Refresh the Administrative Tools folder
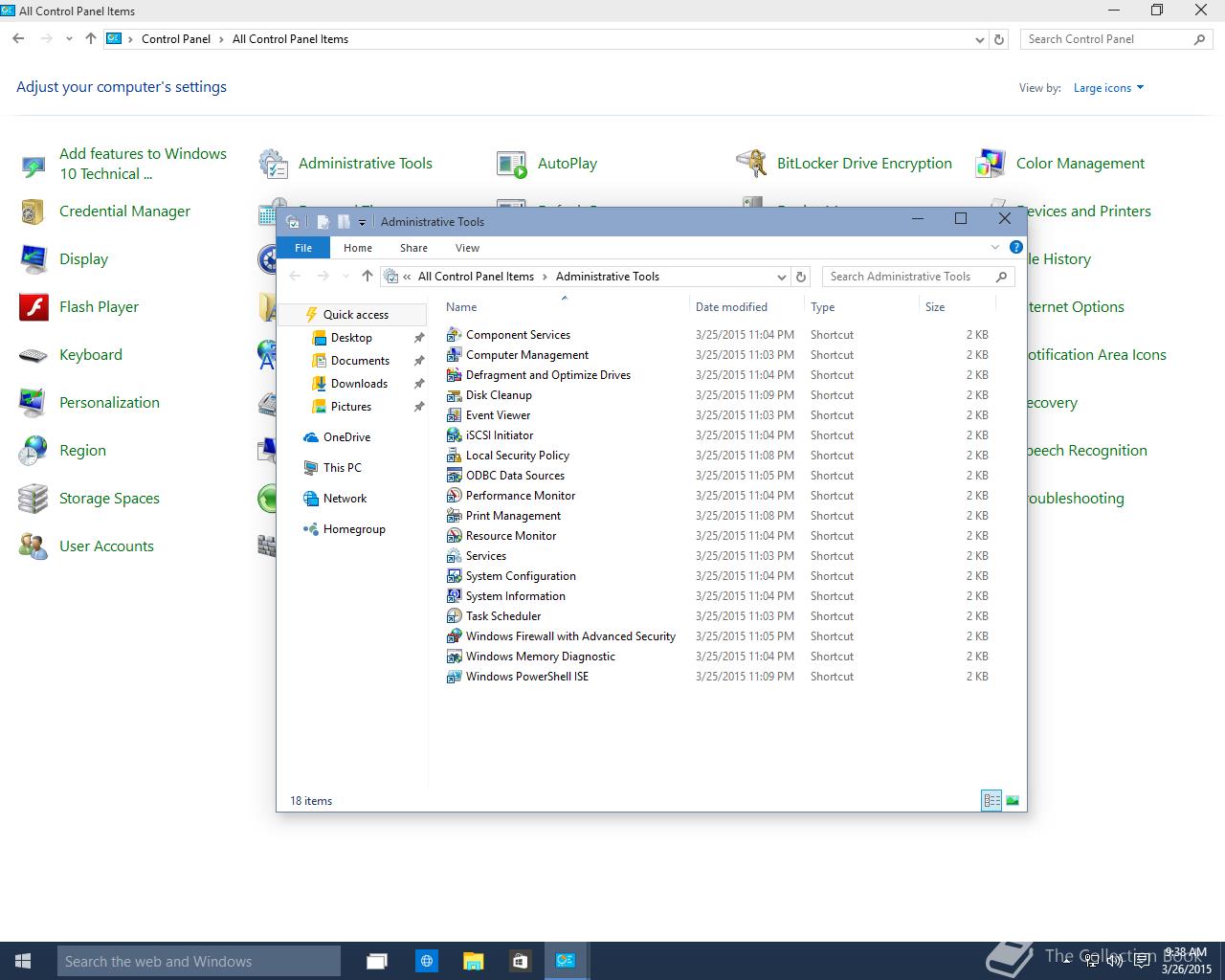 [x=802, y=277]
